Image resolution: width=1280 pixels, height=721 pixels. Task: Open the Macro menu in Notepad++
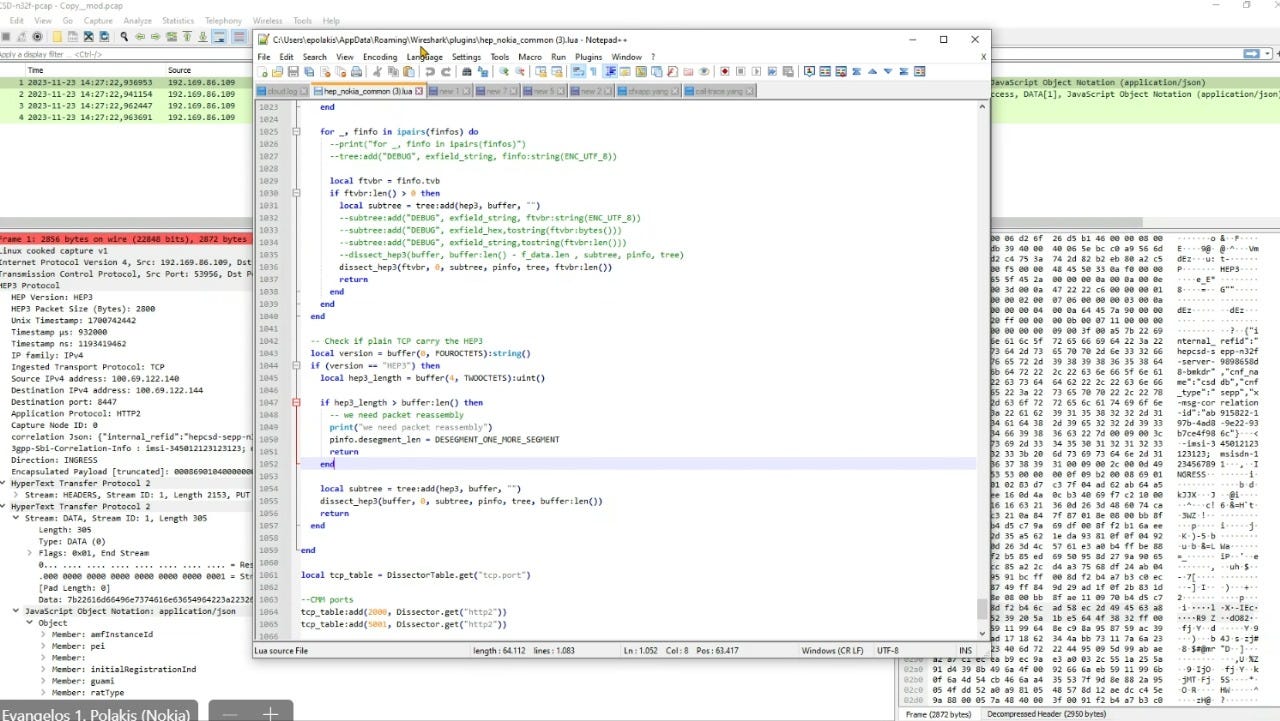coord(530,57)
